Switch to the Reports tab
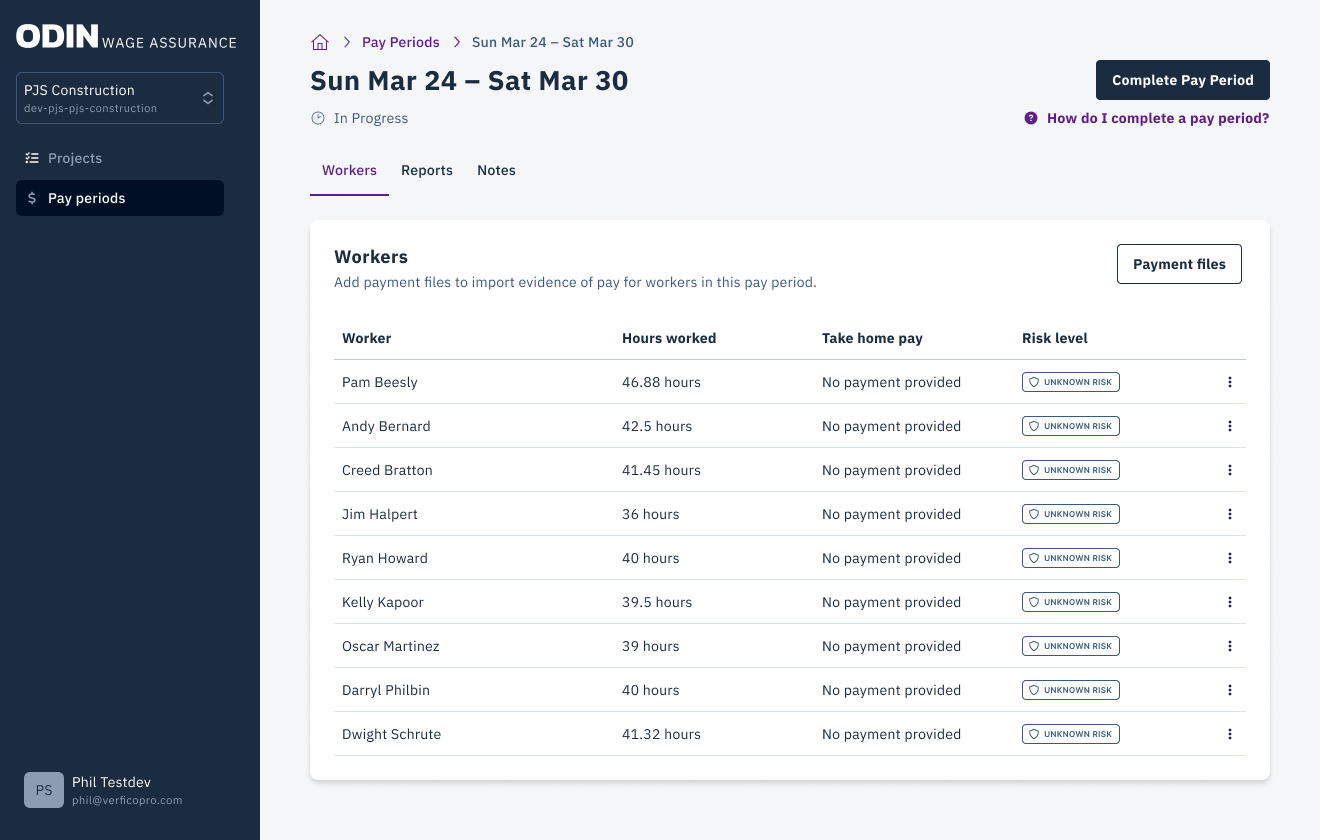 (427, 170)
